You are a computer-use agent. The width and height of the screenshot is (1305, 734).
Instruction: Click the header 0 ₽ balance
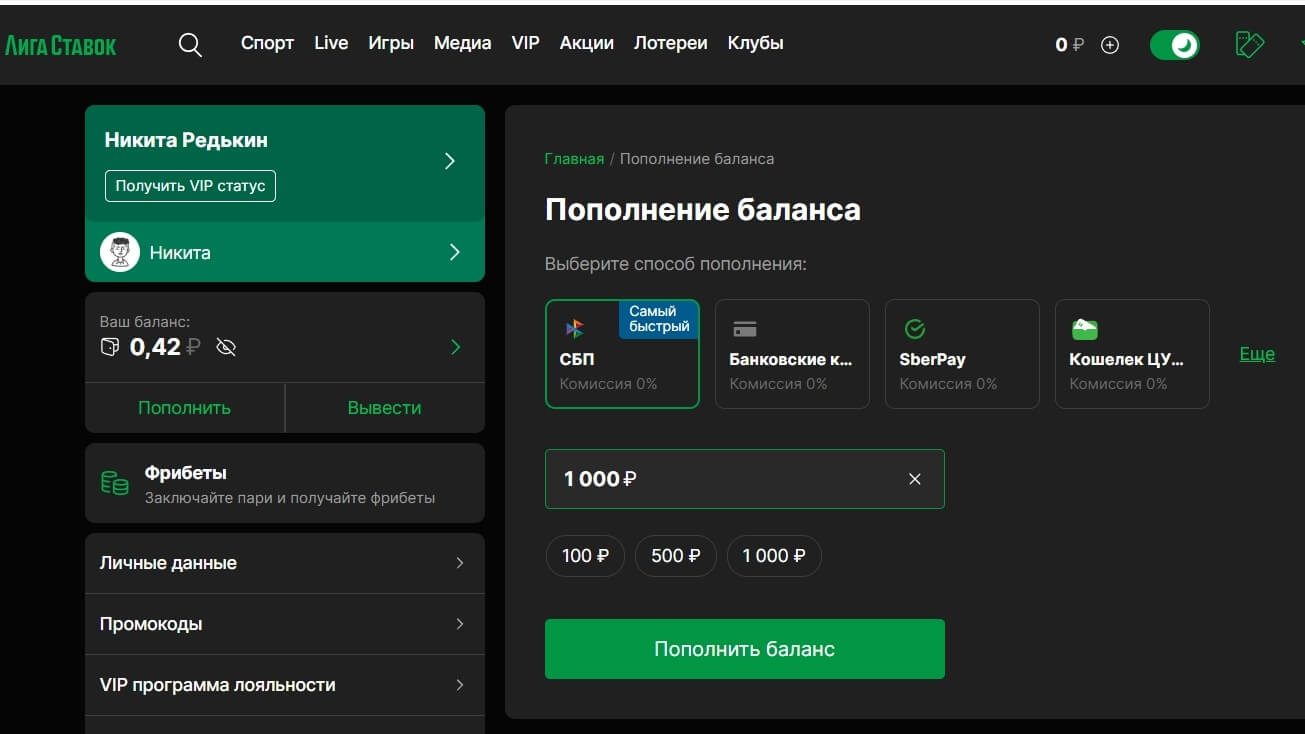(x=1069, y=45)
